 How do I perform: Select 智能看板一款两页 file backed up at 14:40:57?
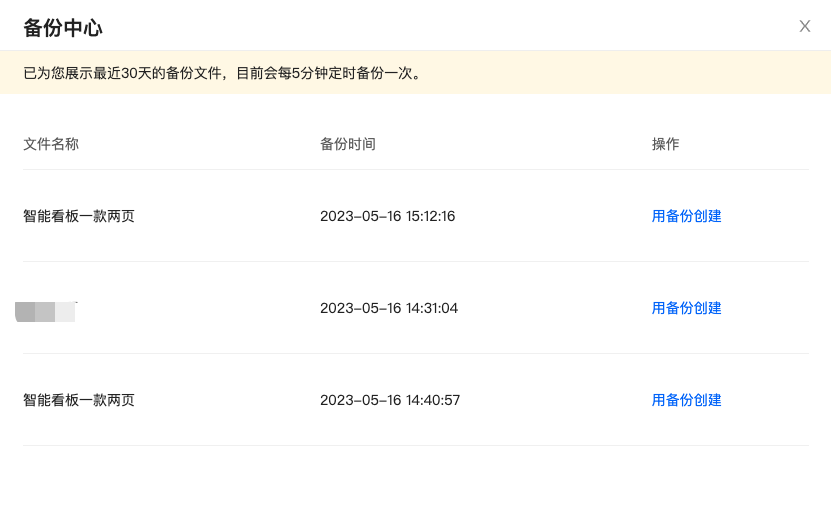[x=79, y=400]
